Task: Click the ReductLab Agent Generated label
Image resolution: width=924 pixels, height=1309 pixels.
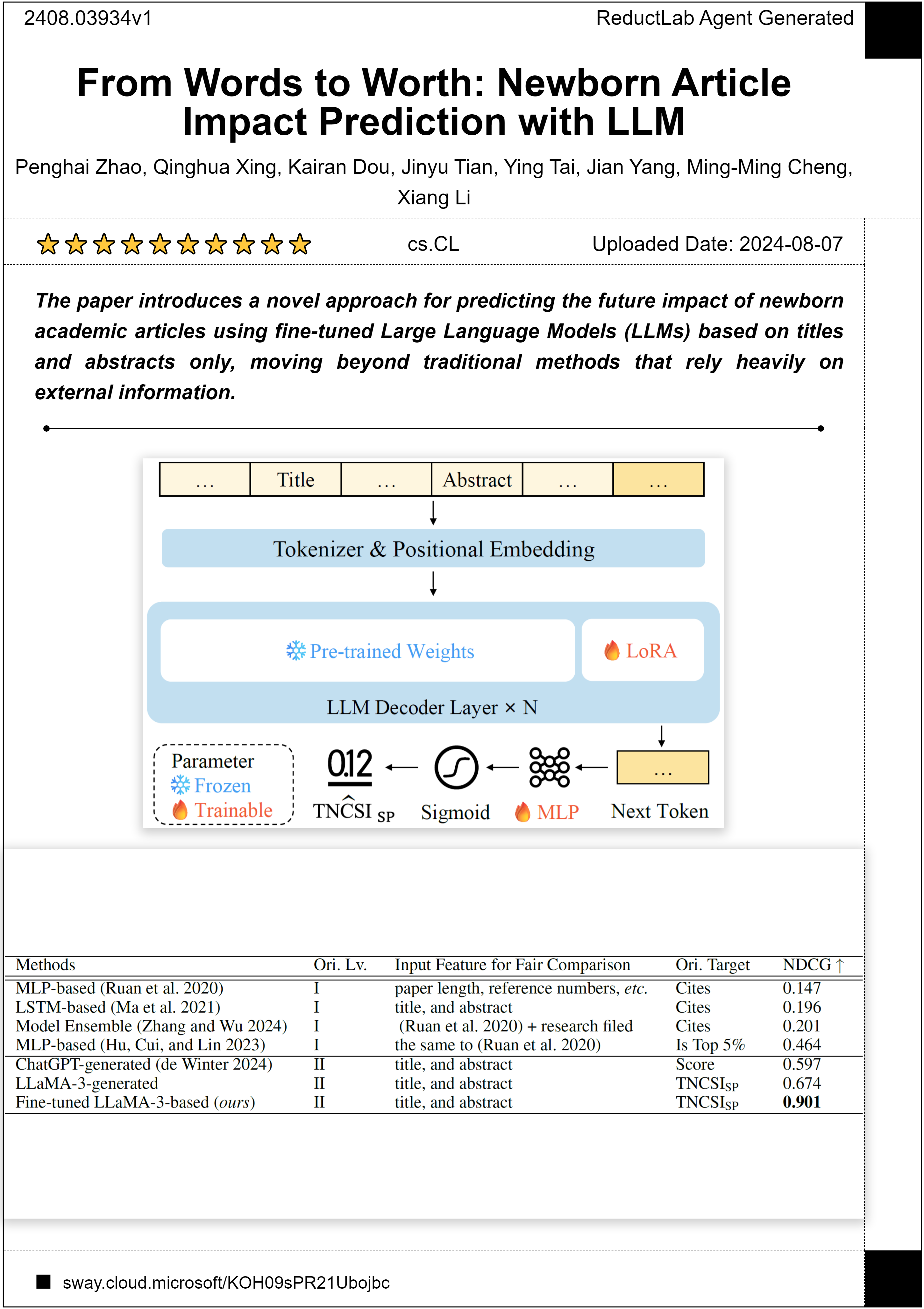Action: (x=724, y=18)
